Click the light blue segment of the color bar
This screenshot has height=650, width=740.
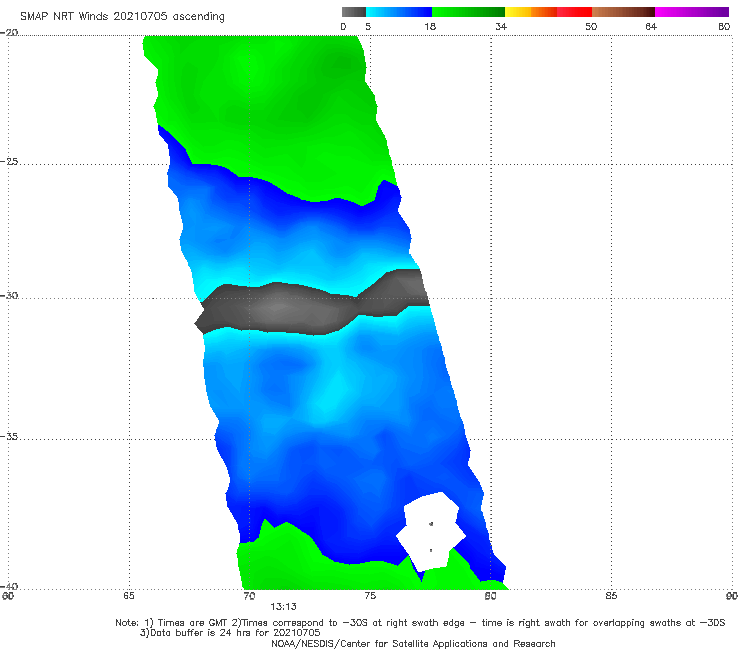(x=399, y=12)
